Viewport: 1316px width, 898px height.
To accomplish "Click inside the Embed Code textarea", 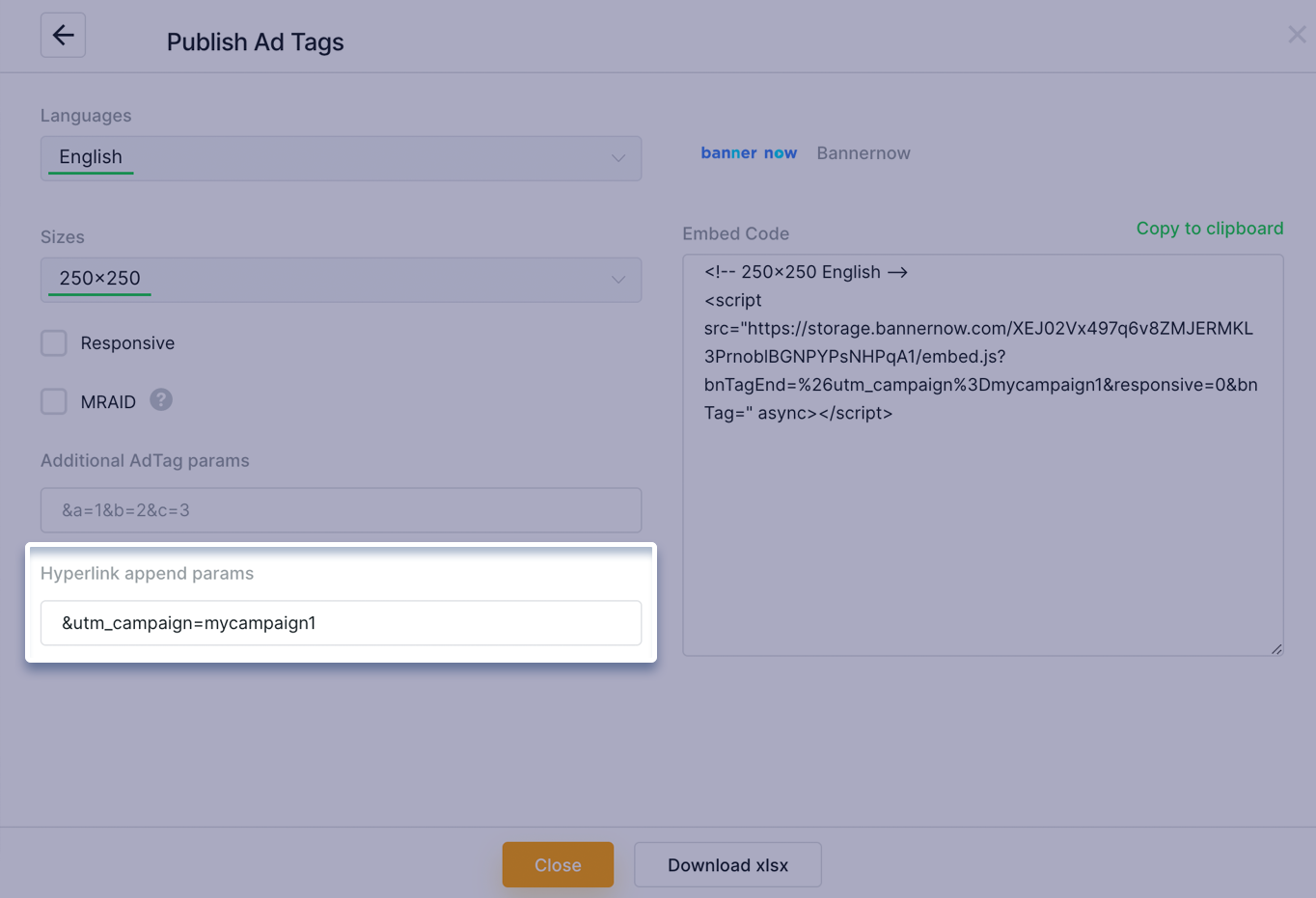I will tap(983, 455).
